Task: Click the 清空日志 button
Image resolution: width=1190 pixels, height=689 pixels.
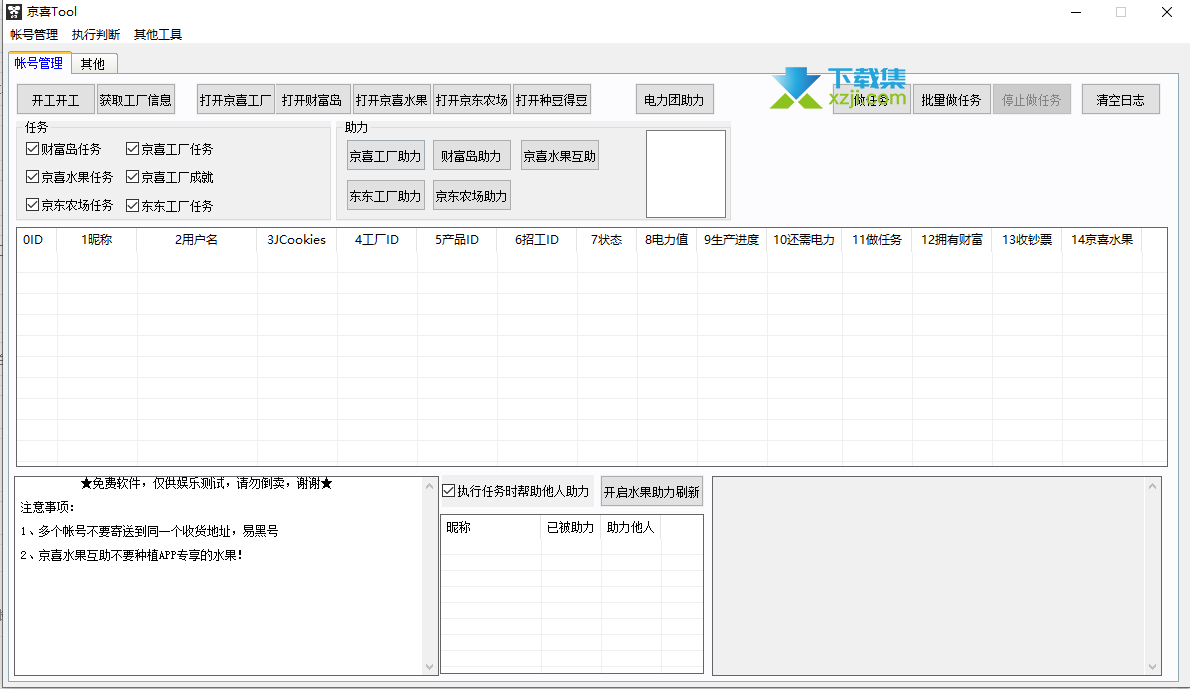Action: [x=1120, y=99]
